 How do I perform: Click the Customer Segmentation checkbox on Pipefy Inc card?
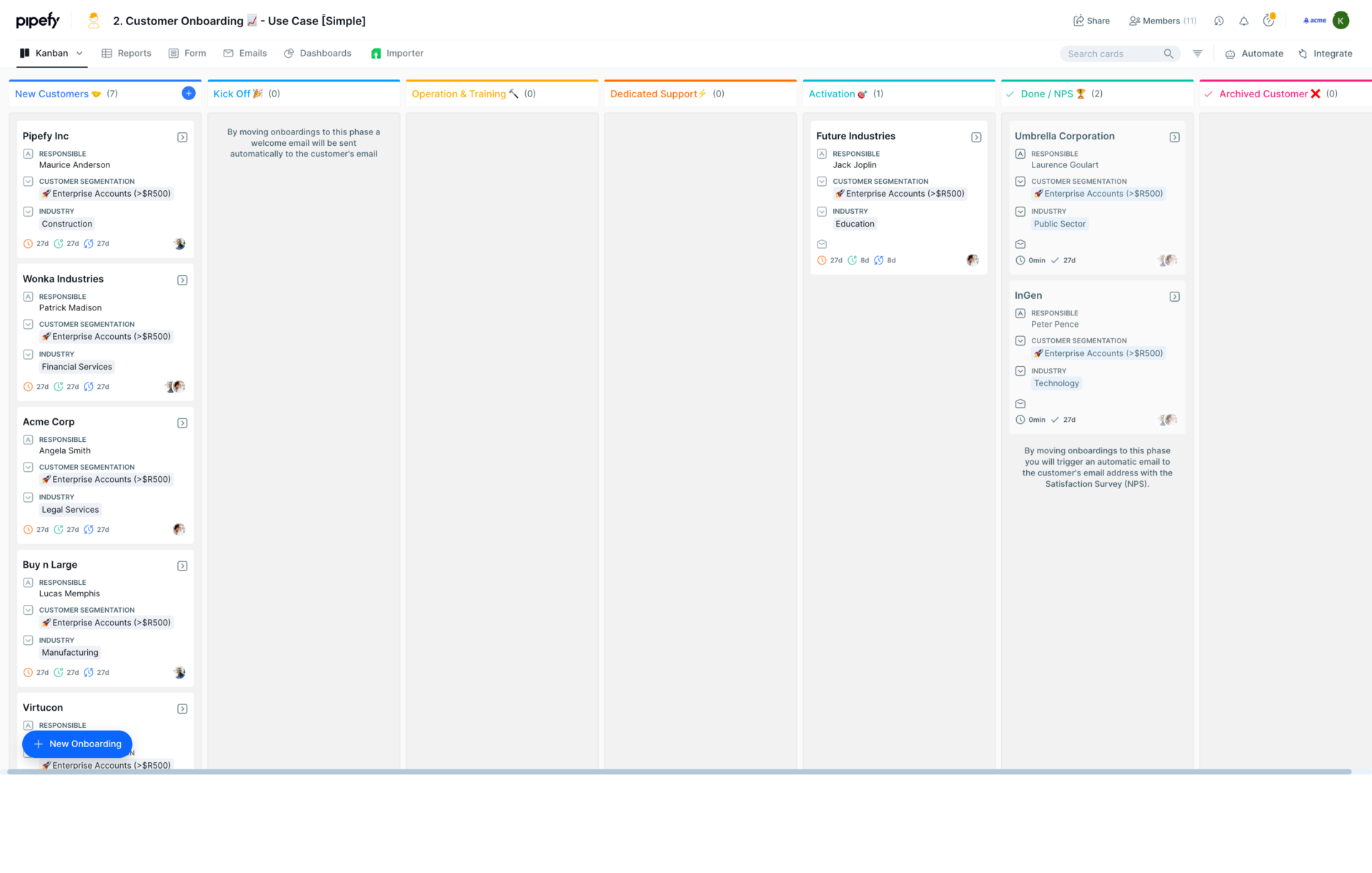point(28,181)
